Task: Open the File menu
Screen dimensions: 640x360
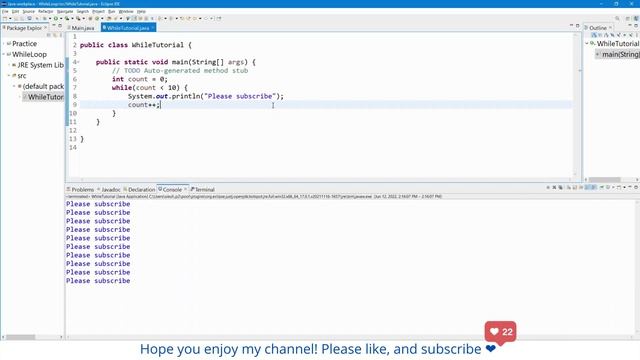Action: [5, 11]
